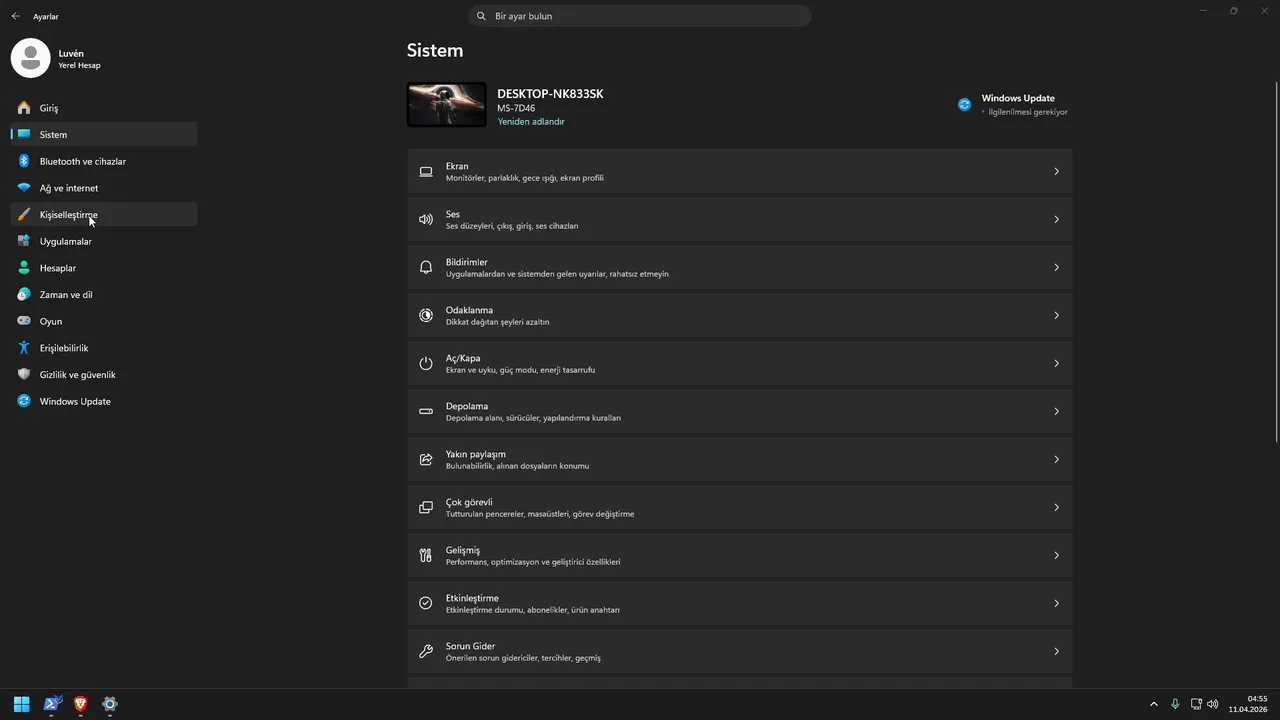The image size is (1280, 720).
Task: Click the back arrow next to Ayarlar
Action: point(15,16)
